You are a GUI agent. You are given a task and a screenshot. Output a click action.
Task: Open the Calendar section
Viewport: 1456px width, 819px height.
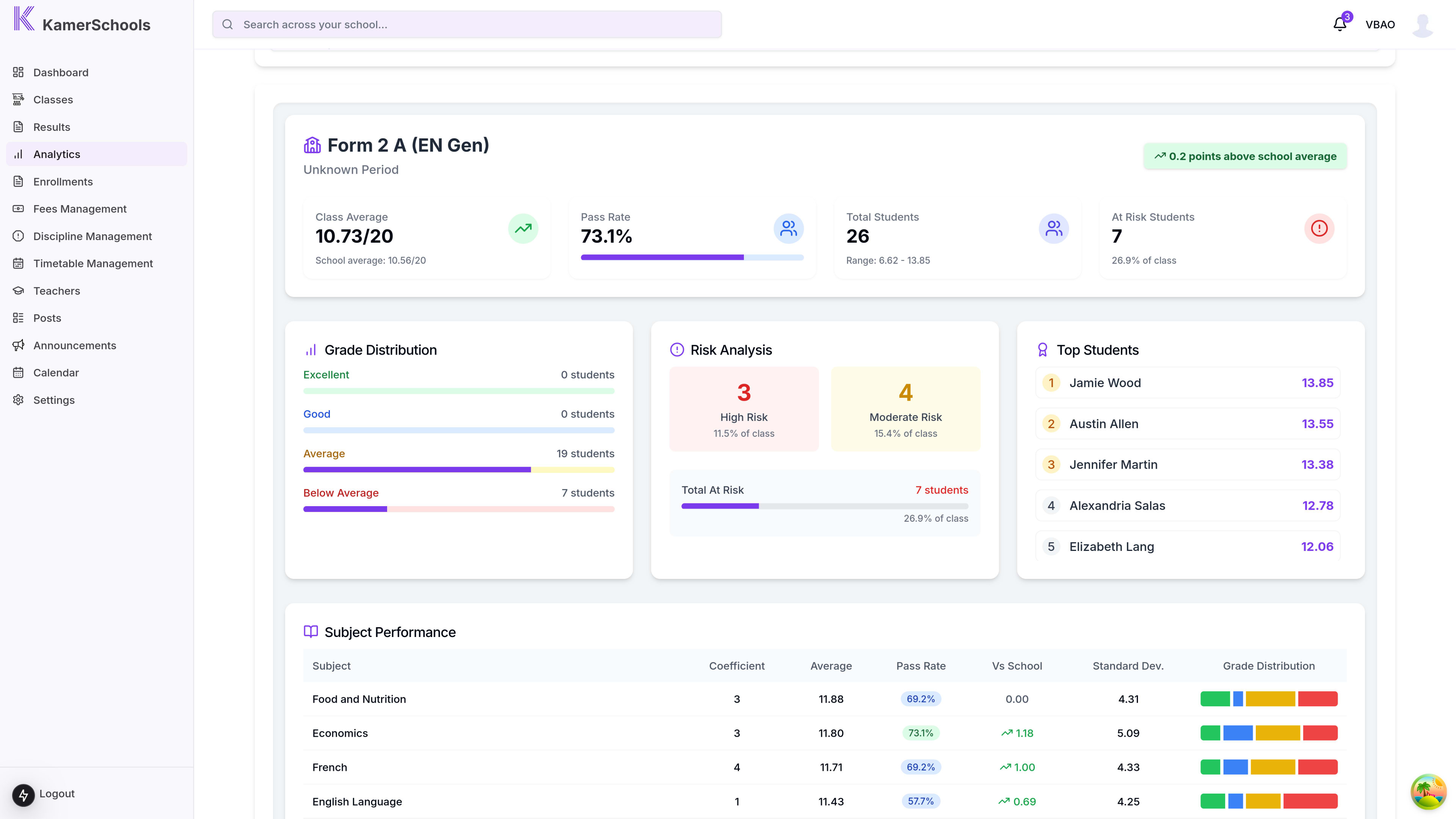click(56, 372)
